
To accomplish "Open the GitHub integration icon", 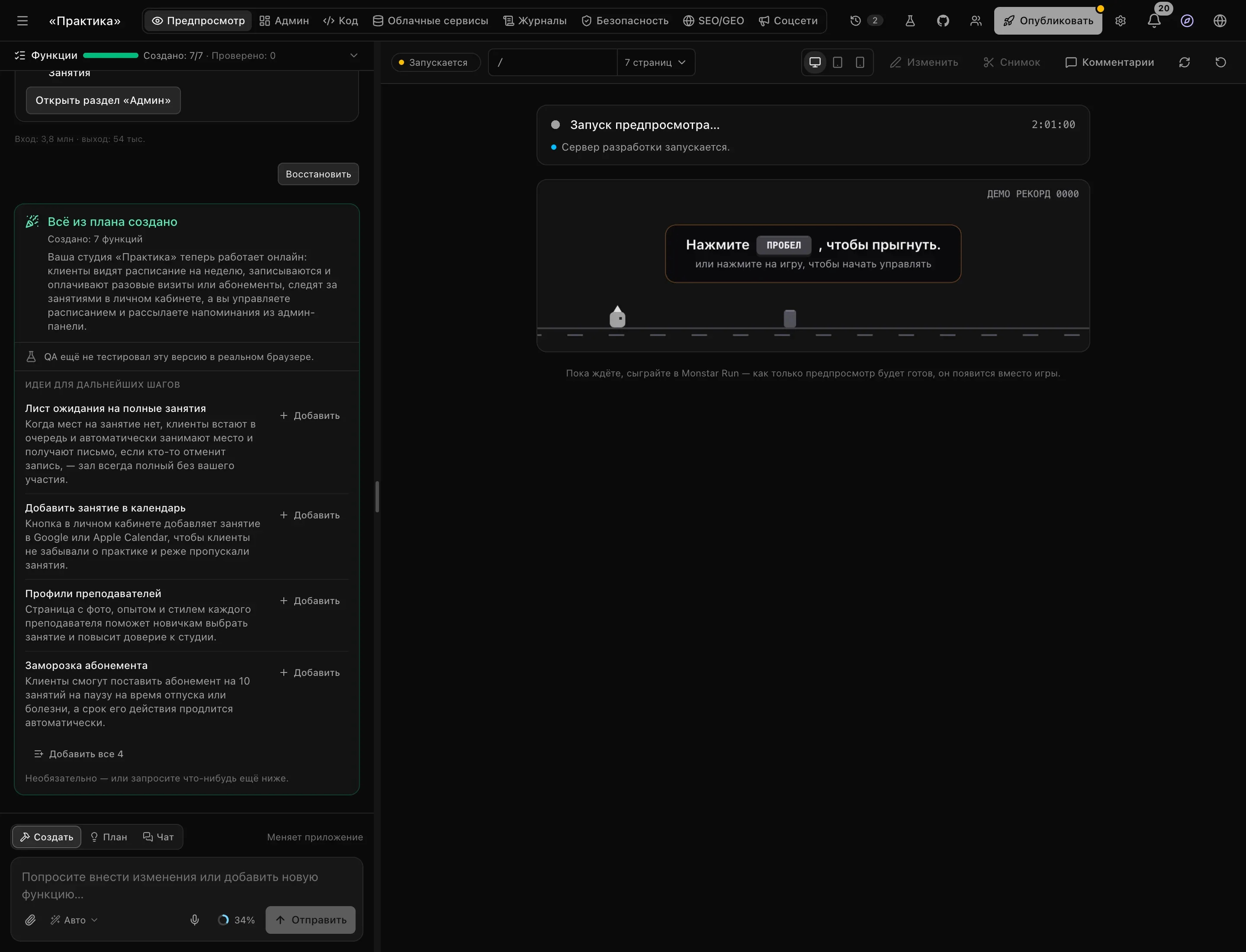I will tap(943, 21).
